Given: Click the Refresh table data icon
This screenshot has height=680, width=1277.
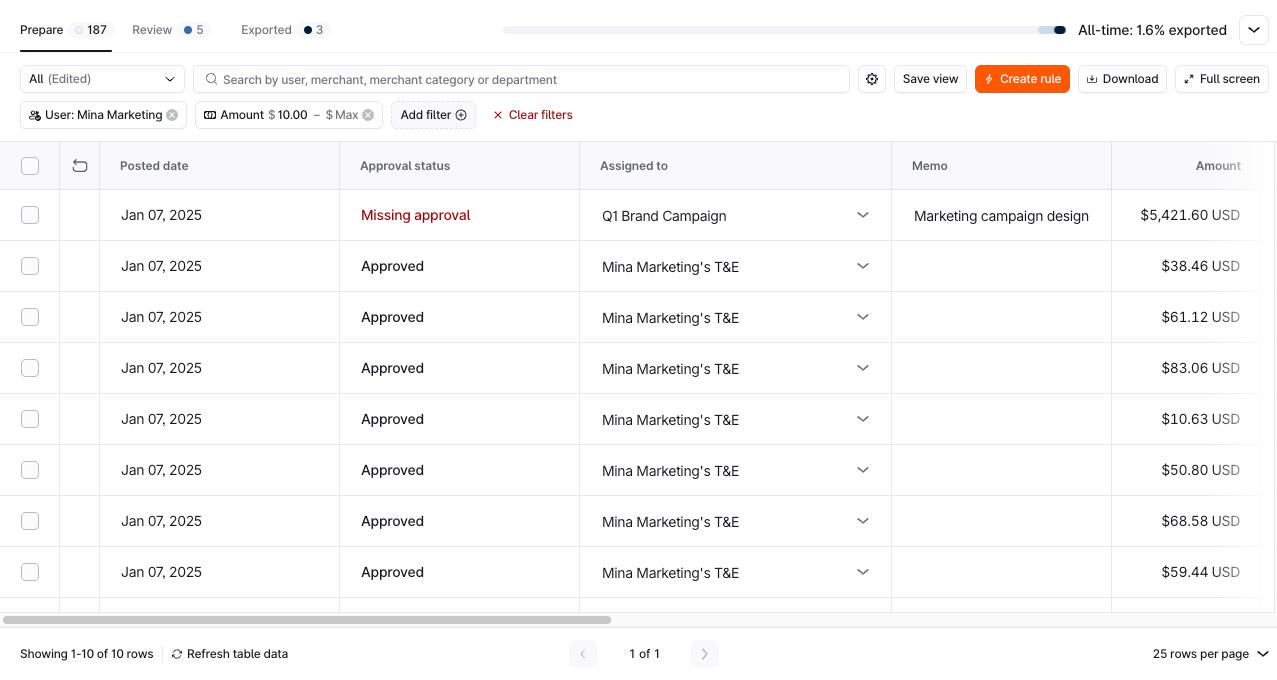Looking at the screenshot, I should (x=177, y=654).
